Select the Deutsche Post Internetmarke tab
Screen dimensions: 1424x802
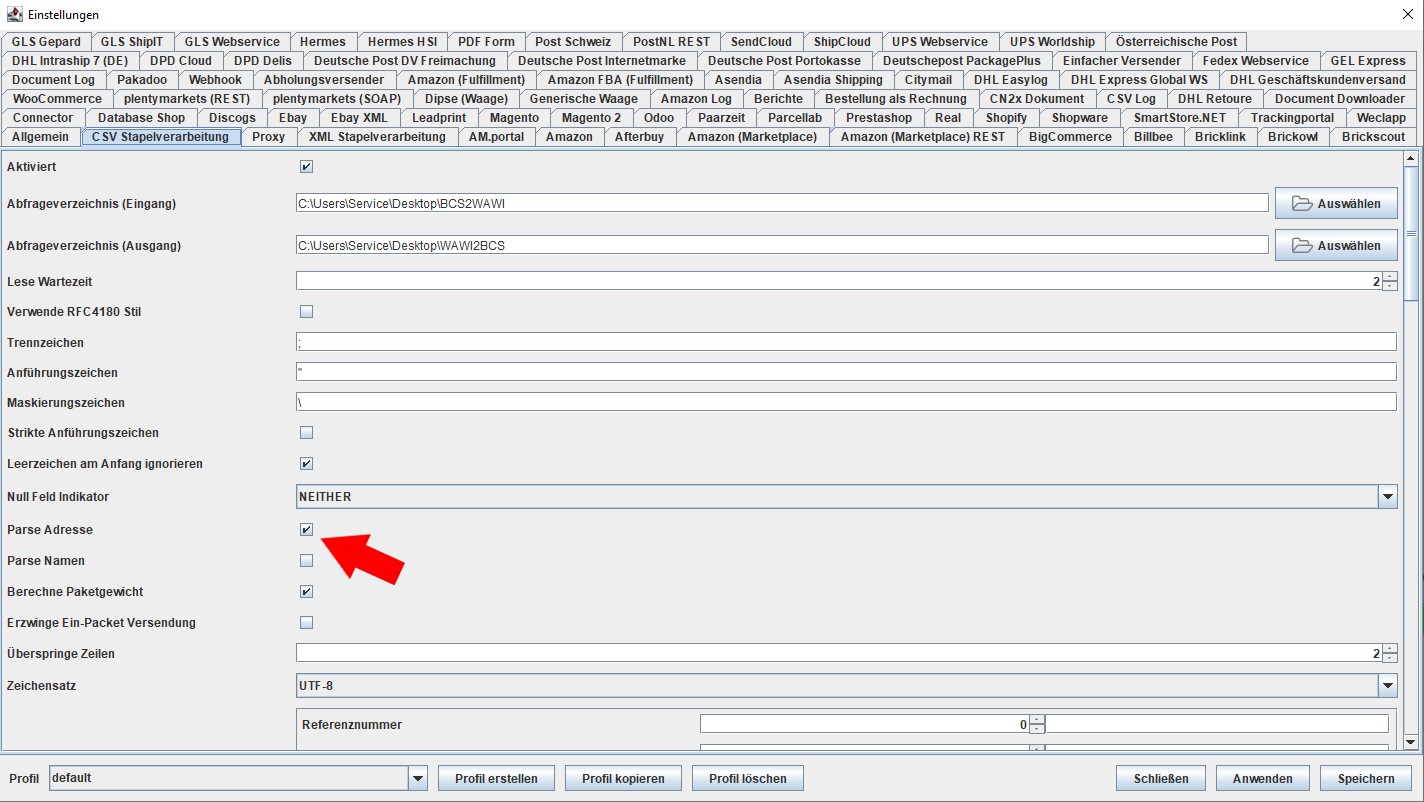(x=602, y=61)
